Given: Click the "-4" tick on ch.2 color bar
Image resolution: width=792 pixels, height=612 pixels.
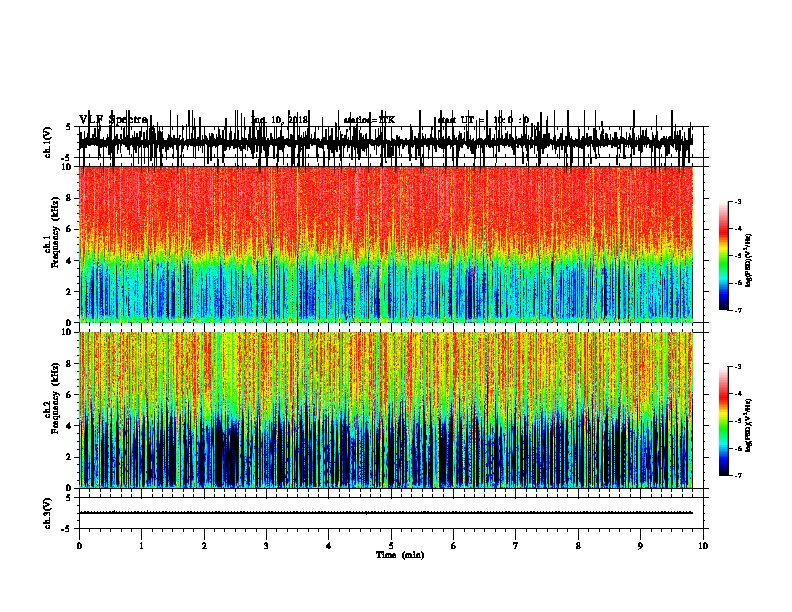Looking at the screenshot, I should [737, 394].
